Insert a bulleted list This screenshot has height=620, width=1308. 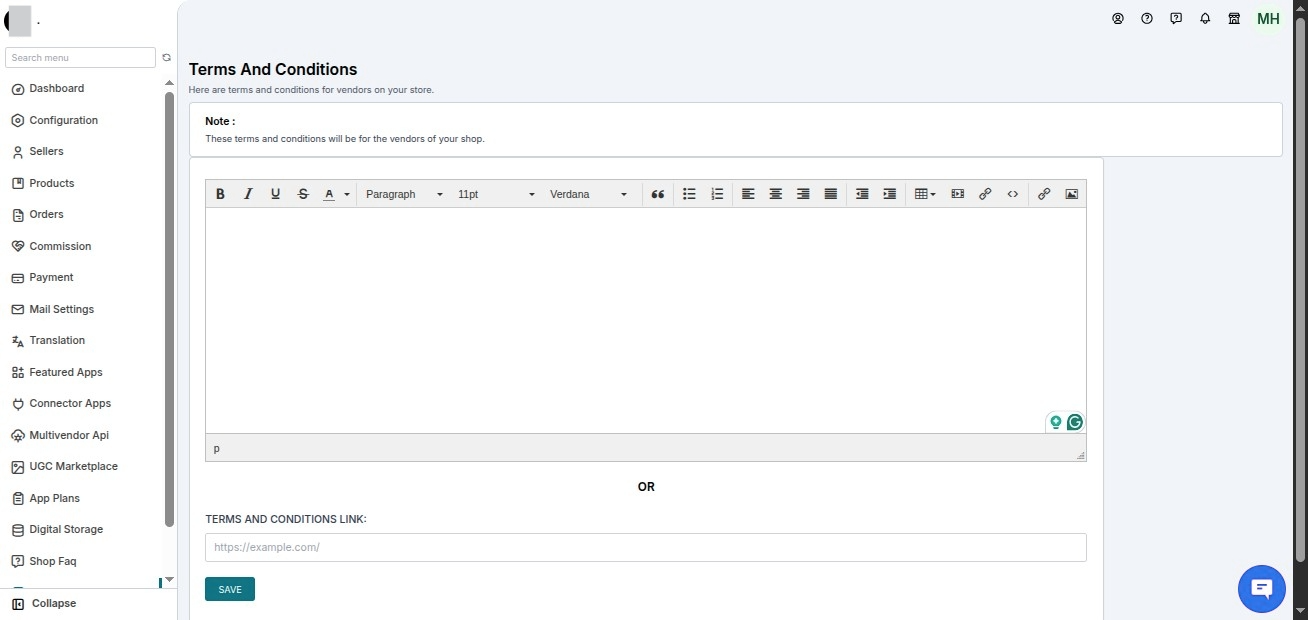point(689,194)
